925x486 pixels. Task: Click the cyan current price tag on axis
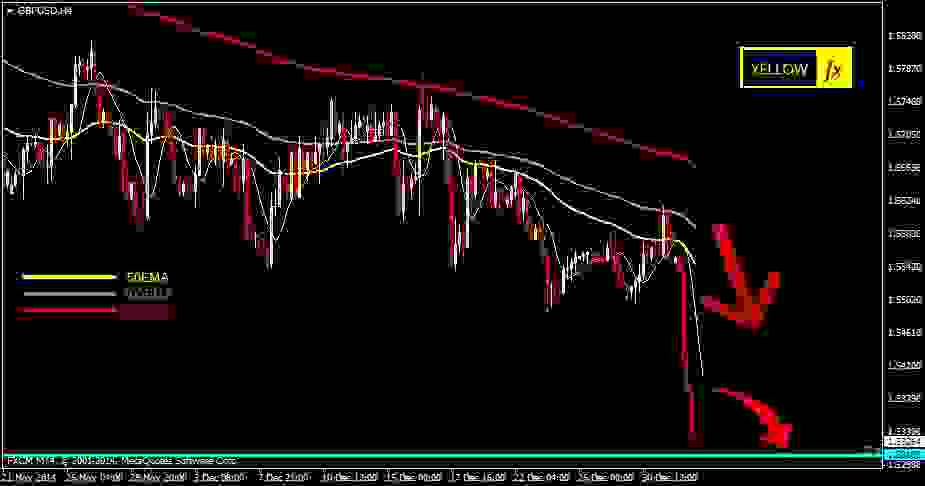pos(903,455)
